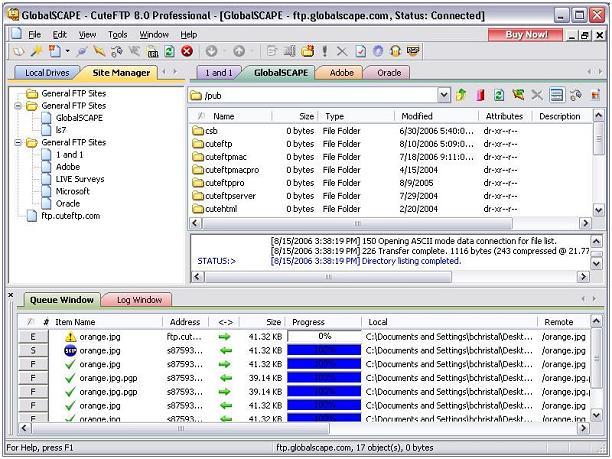Viewport: 612px width, 459px height.
Task: Select the cuteftppro folder in file list
Action: (224, 183)
